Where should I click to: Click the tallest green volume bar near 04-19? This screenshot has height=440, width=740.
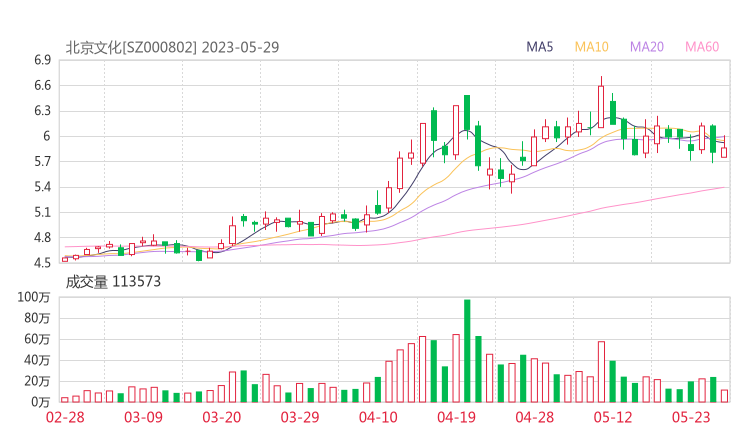tap(467, 351)
